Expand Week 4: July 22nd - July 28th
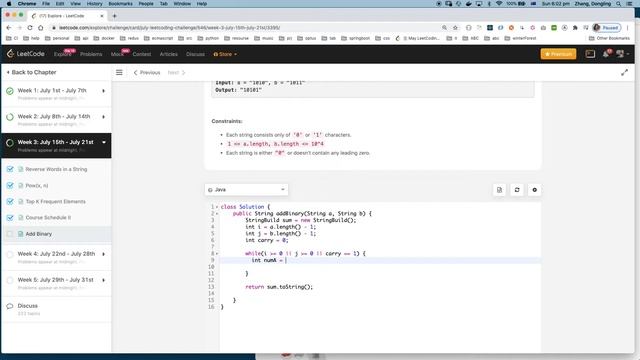The image size is (640, 360). (x=103, y=254)
